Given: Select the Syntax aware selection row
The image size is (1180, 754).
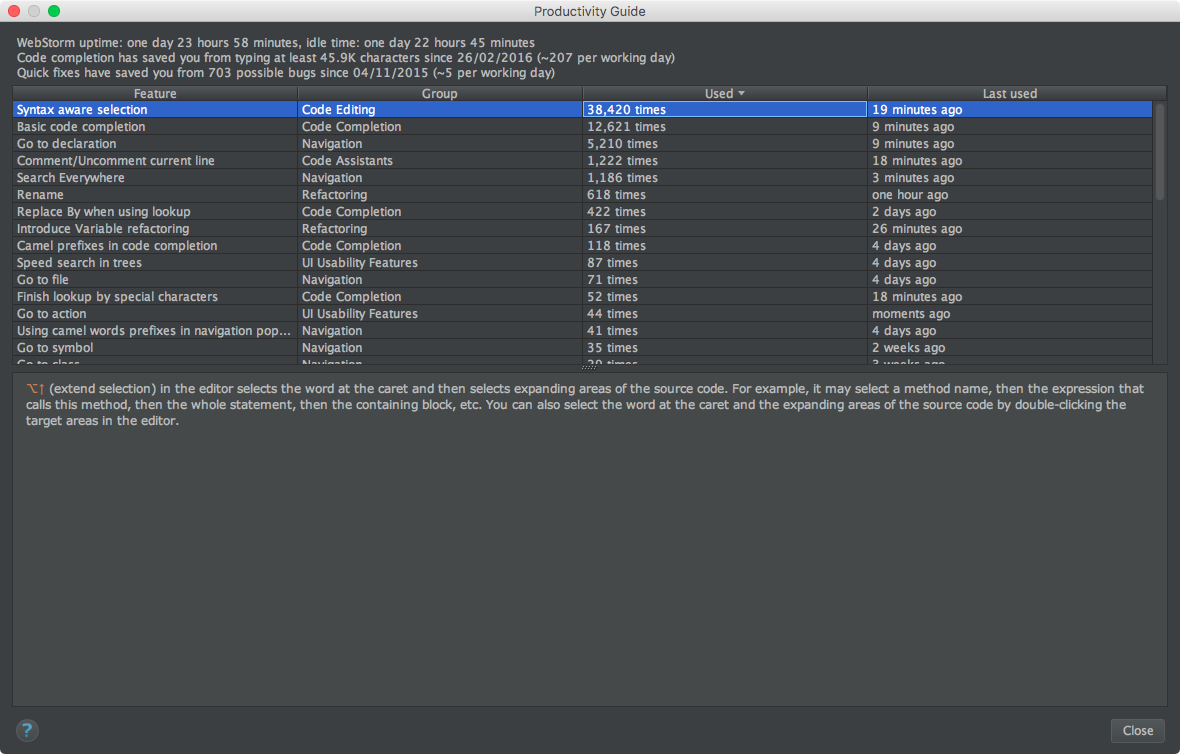Looking at the screenshot, I should tap(582, 109).
